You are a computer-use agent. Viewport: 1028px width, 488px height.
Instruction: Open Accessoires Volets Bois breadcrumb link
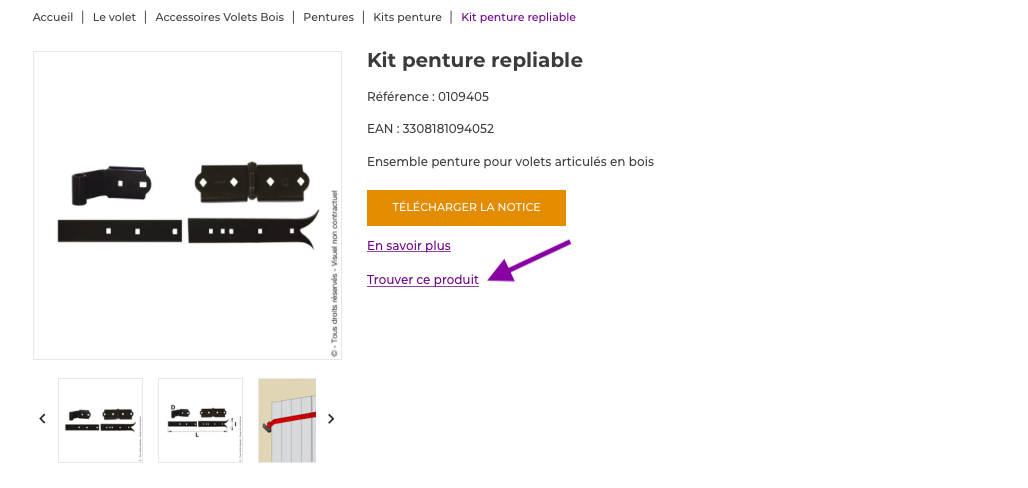219,17
